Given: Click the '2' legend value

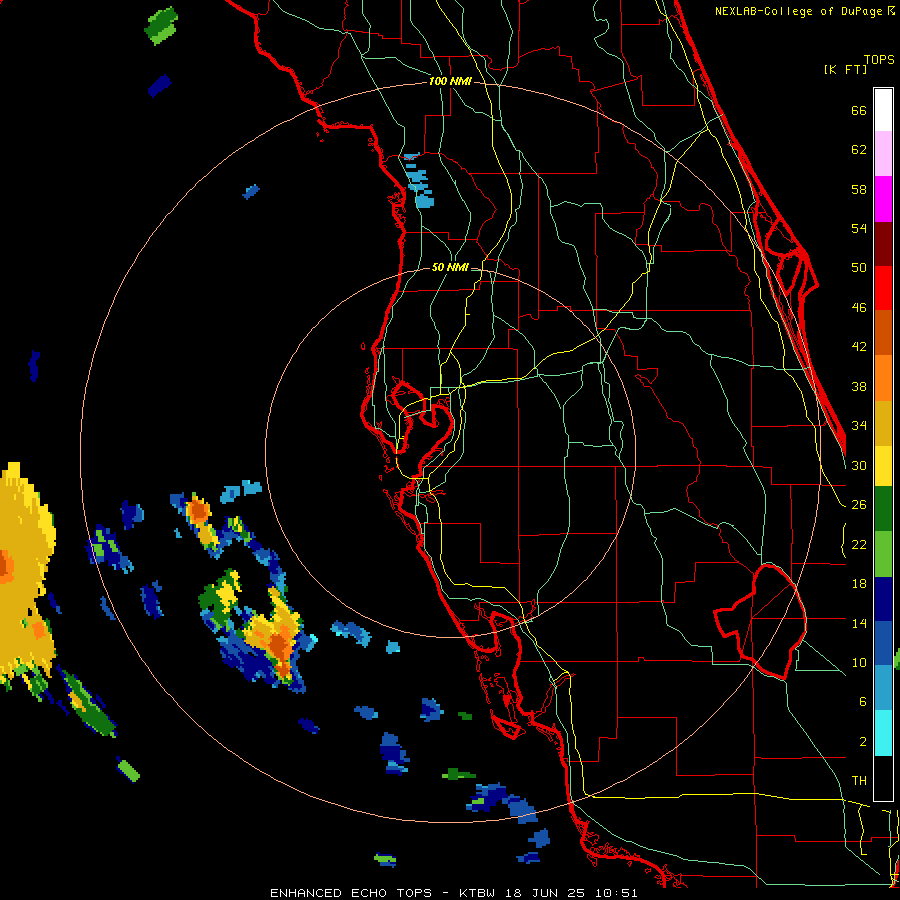Looking at the screenshot, I should (863, 742).
